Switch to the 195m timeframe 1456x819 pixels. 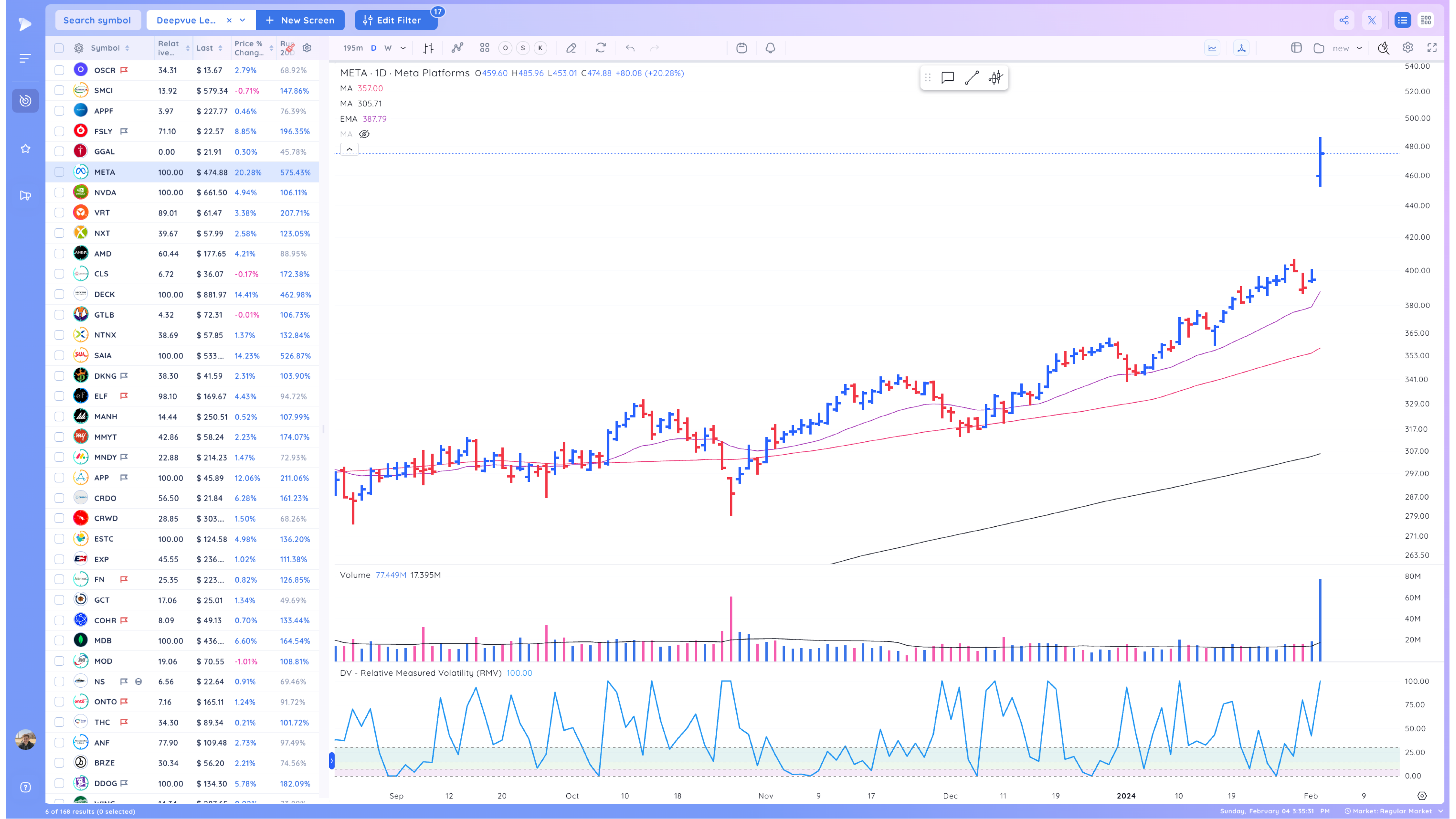click(x=353, y=48)
